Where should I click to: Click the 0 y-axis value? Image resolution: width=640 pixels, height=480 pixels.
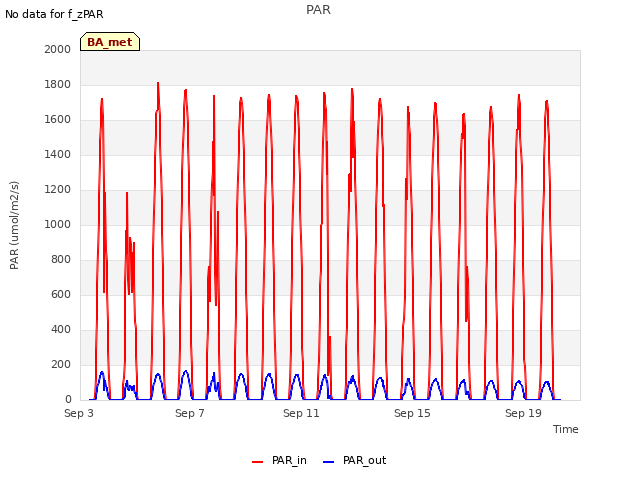68,400
